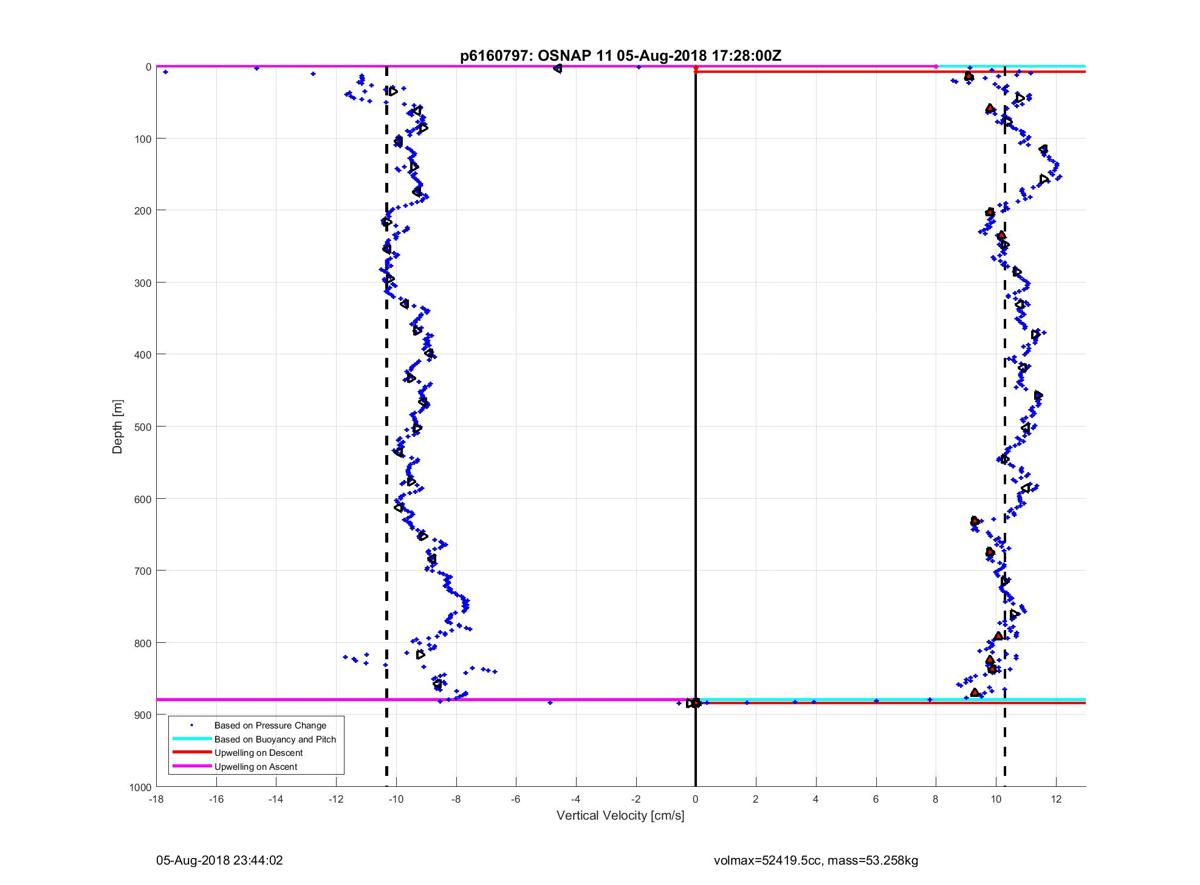The width and height of the screenshot is (1200, 885).
Task: Click velocity axis tick label 12
Action: [1056, 799]
